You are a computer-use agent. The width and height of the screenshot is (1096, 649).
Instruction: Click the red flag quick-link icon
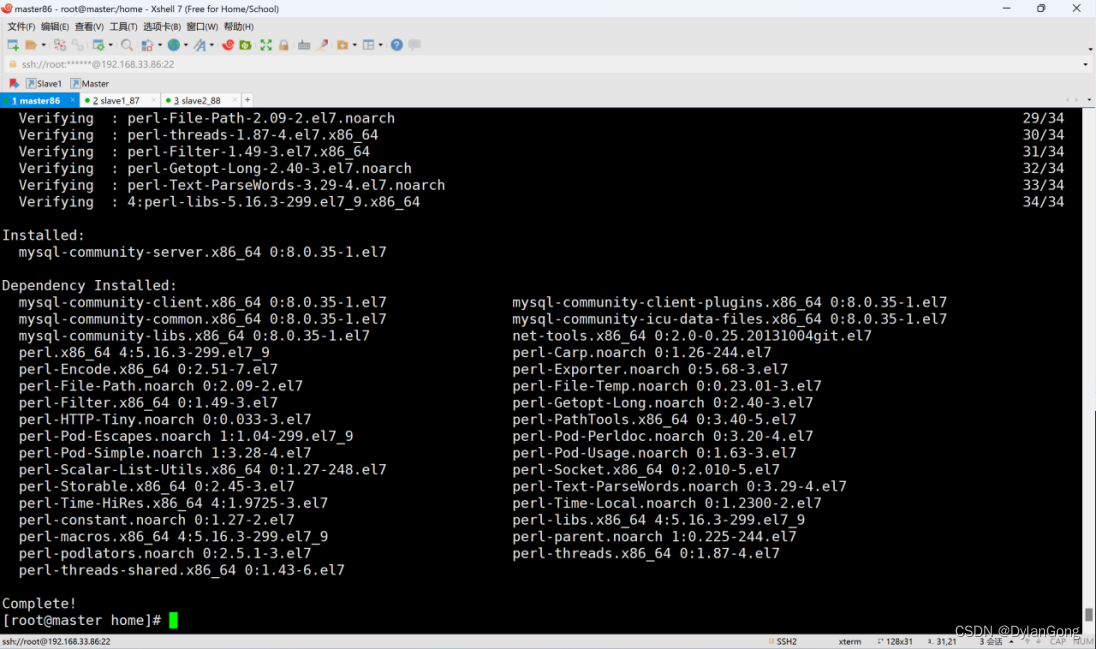[13, 83]
